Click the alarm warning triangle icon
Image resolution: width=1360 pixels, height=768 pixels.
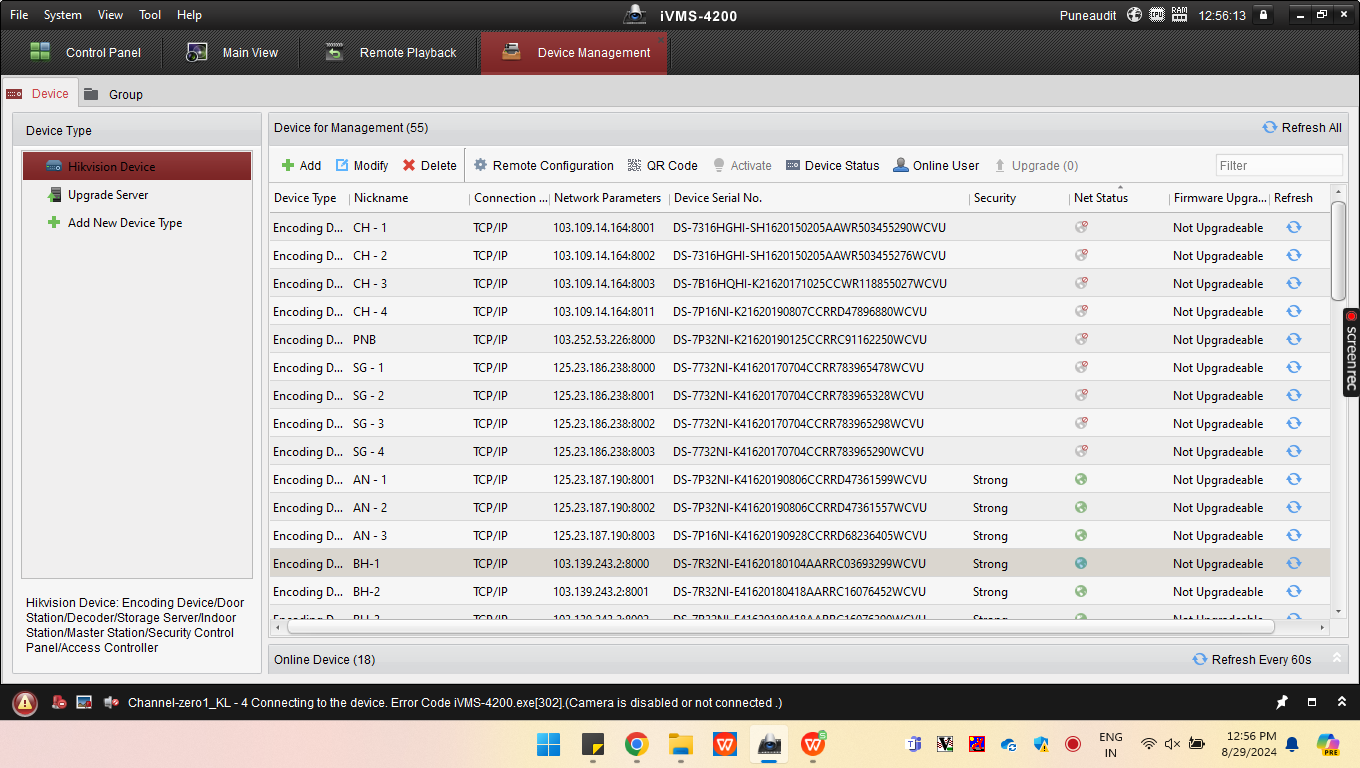(x=25, y=703)
